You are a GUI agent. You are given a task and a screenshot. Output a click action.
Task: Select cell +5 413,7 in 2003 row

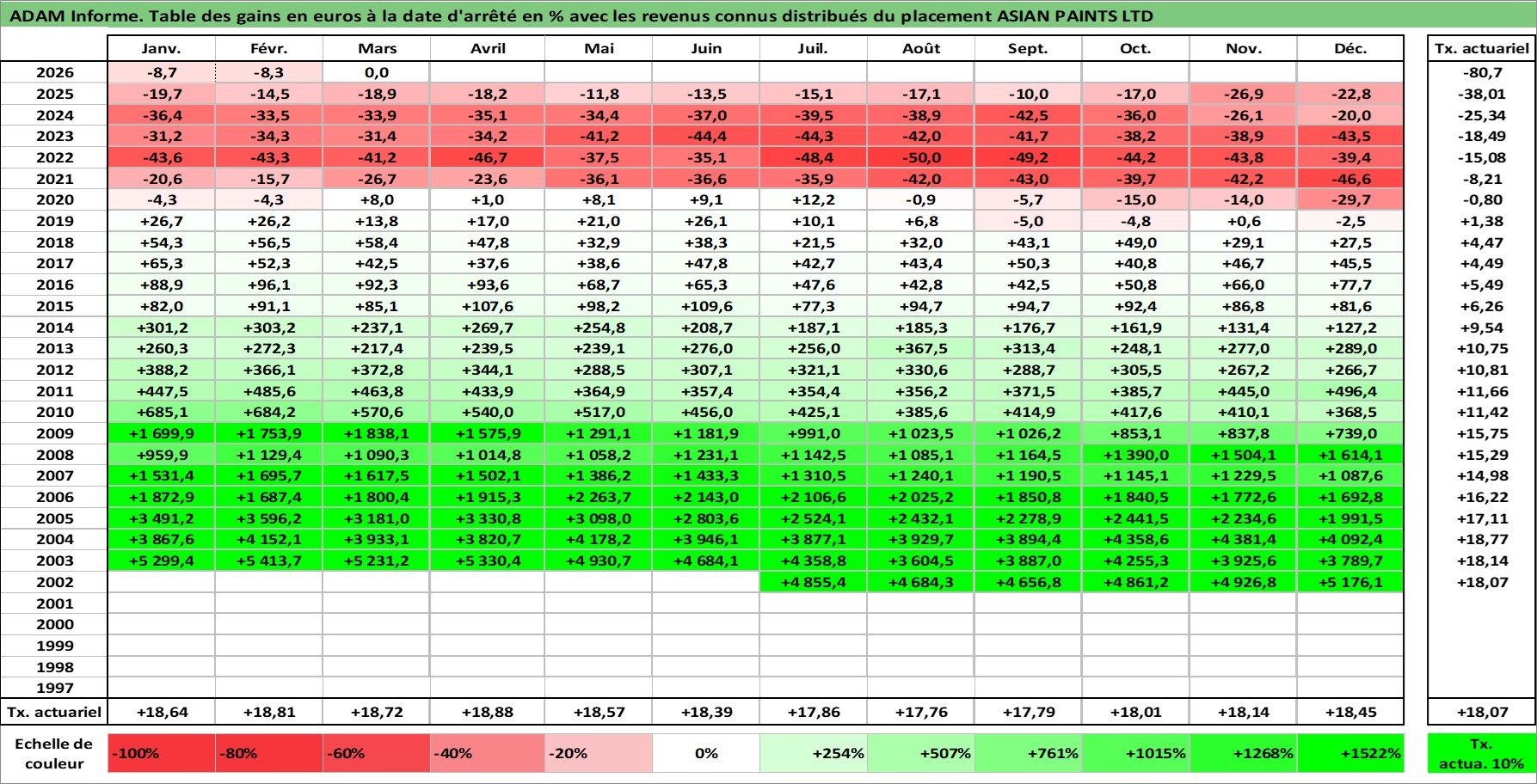269,560
